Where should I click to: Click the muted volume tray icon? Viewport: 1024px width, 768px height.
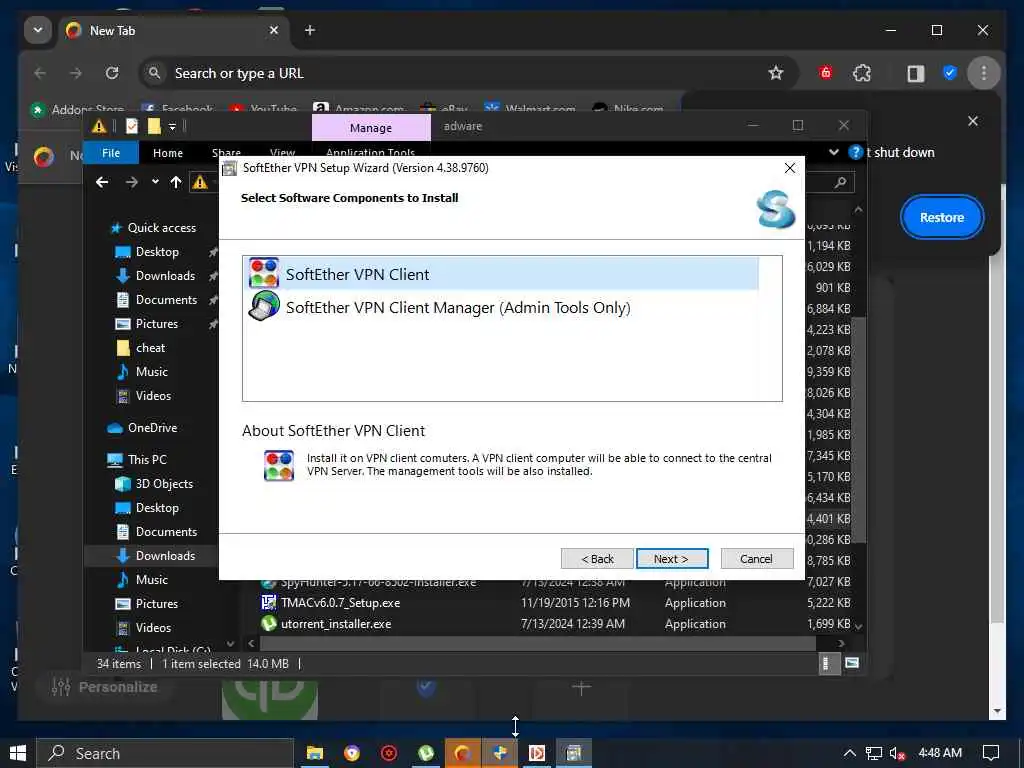point(897,753)
